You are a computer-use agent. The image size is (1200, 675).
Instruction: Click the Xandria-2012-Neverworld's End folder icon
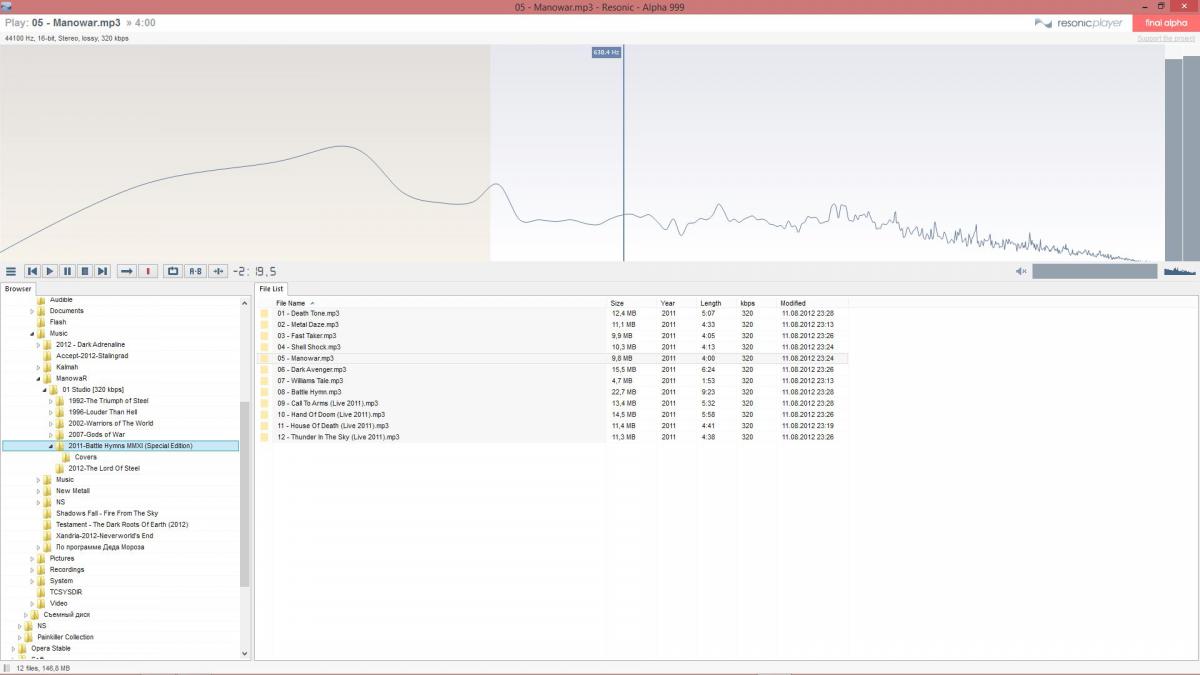(48, 536)
